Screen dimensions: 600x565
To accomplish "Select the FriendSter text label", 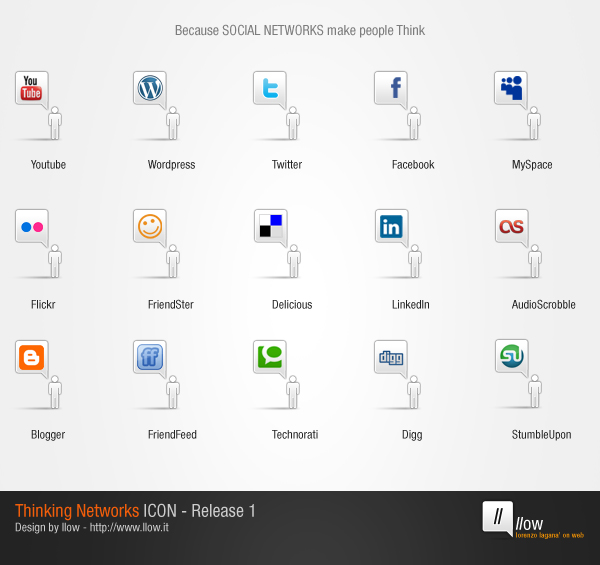I will coord(171,305).
